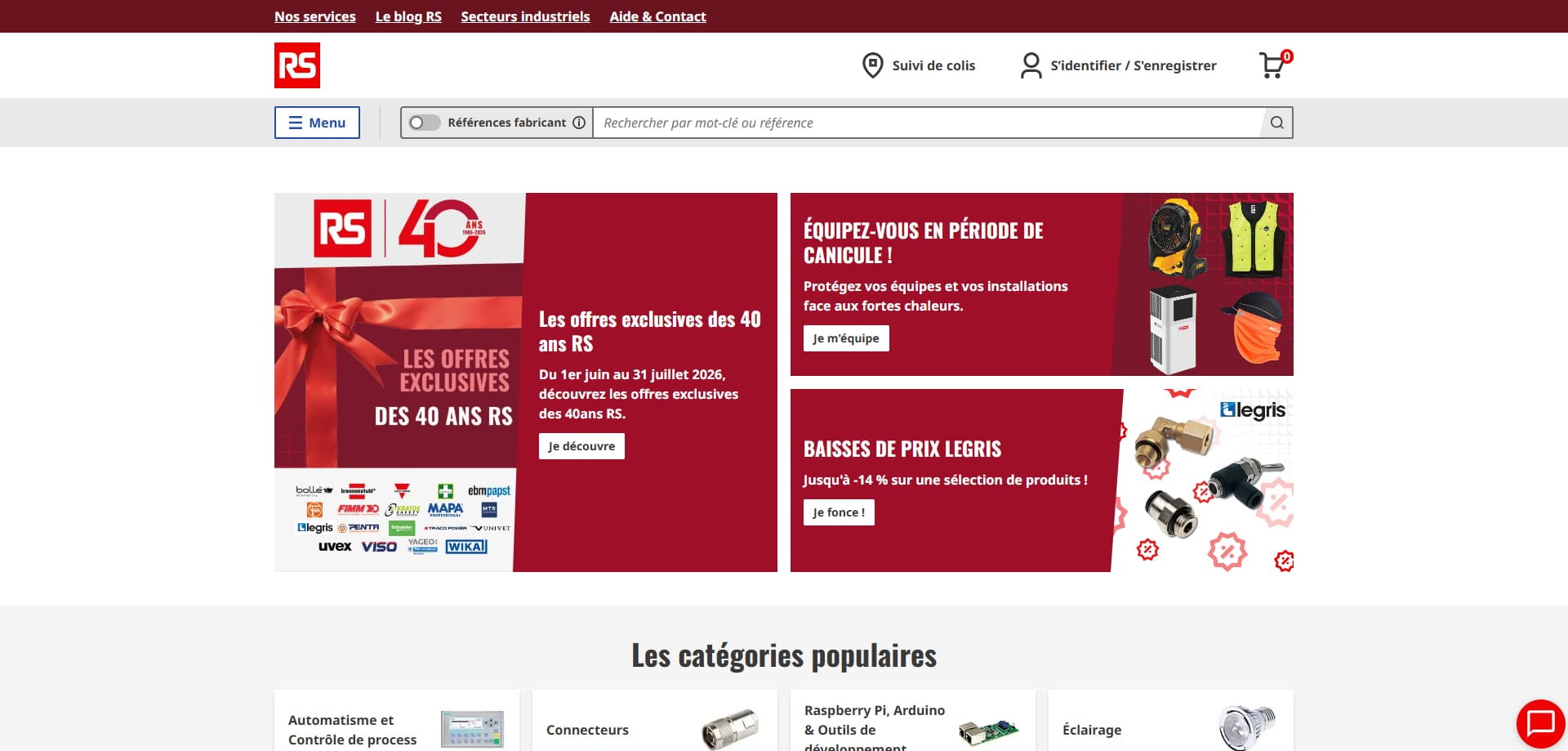Click the Je fonce ! button
Viewport: 1568px width, 751px height.
(x=839, y=512)
